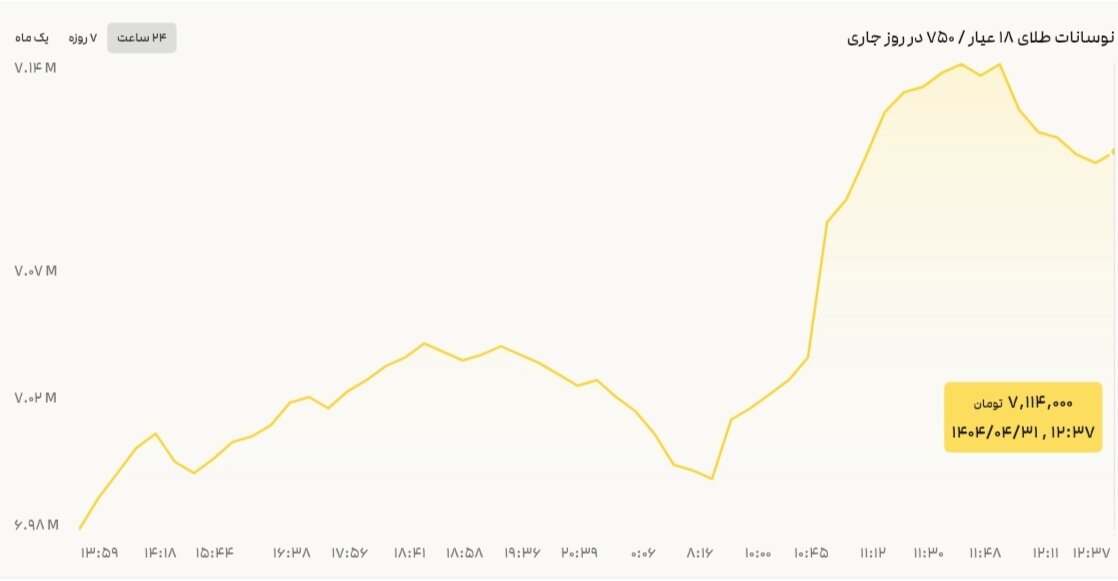
Task: Click the 0:06 time axis label
Action: click(x=643, y=552)
